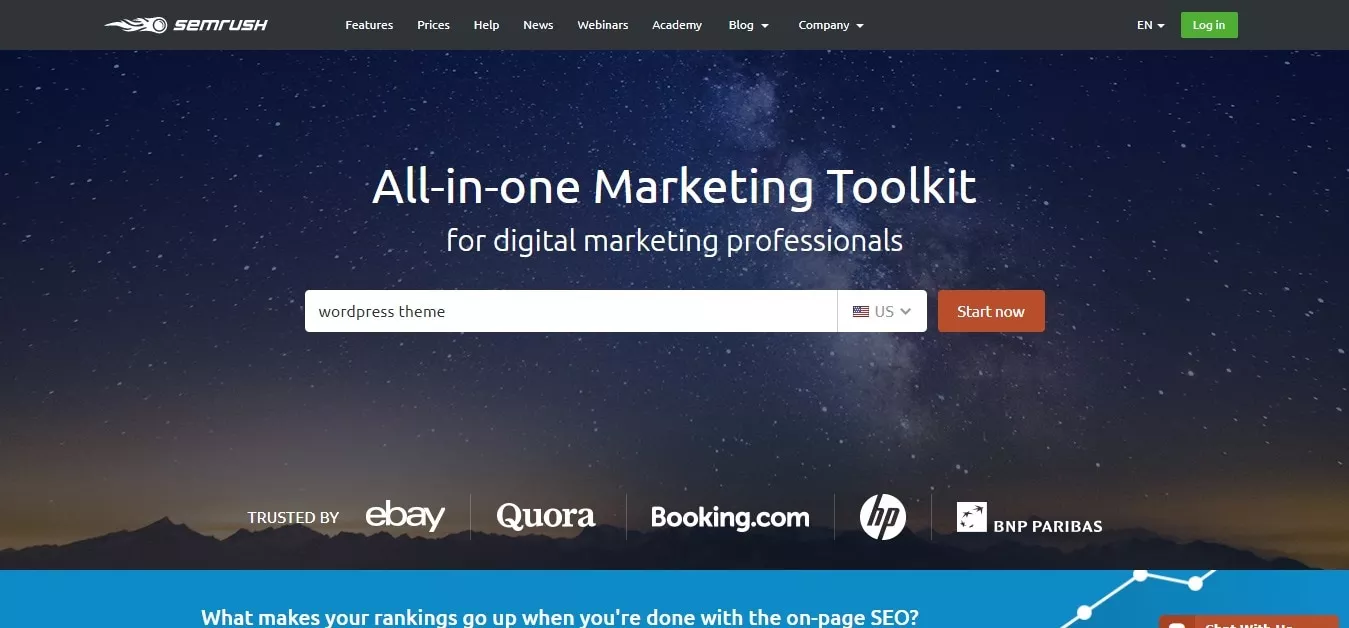Viewport: 1349px width, 628px height.
Task: Click the green Log in button
Action: [1209, 25]
